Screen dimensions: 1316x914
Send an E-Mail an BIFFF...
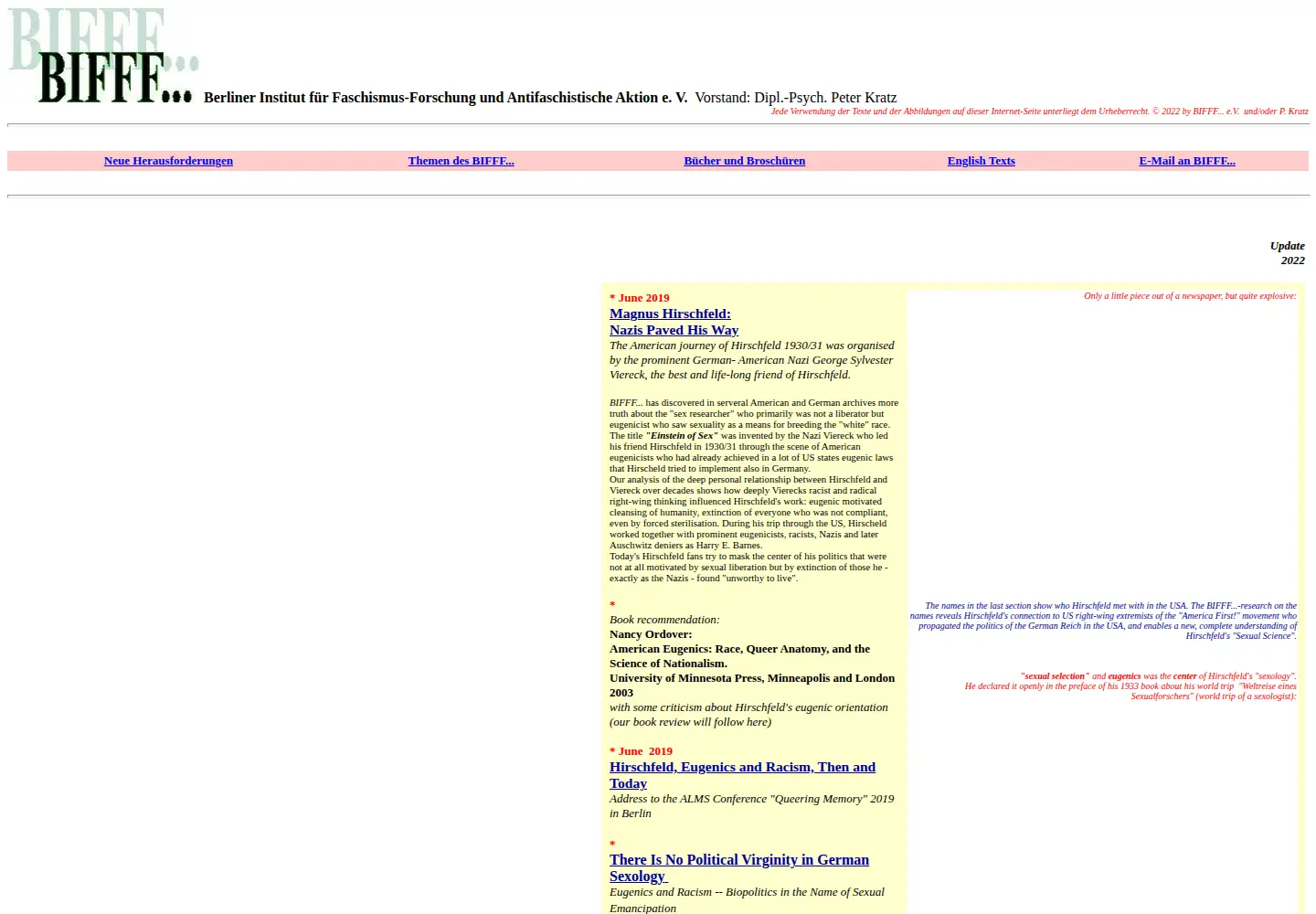pyautogui.click(x=1186, y=161)
